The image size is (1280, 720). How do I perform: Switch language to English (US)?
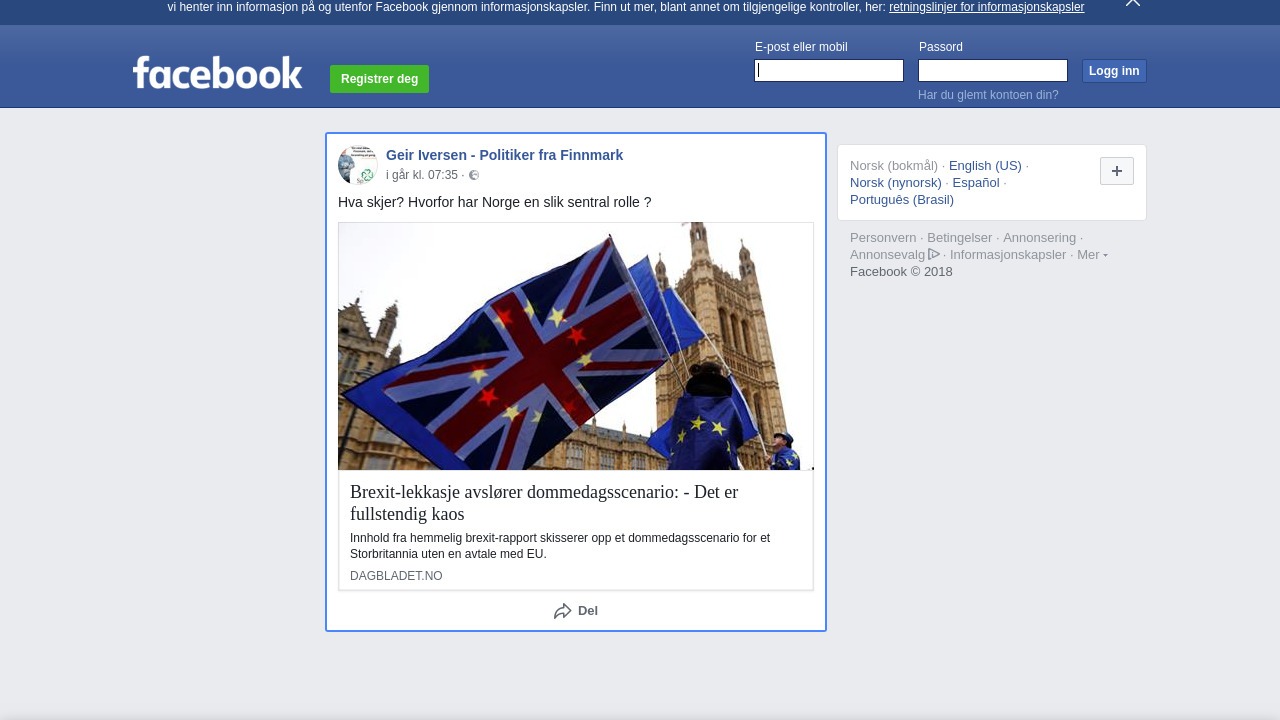(x=985, y=166)
